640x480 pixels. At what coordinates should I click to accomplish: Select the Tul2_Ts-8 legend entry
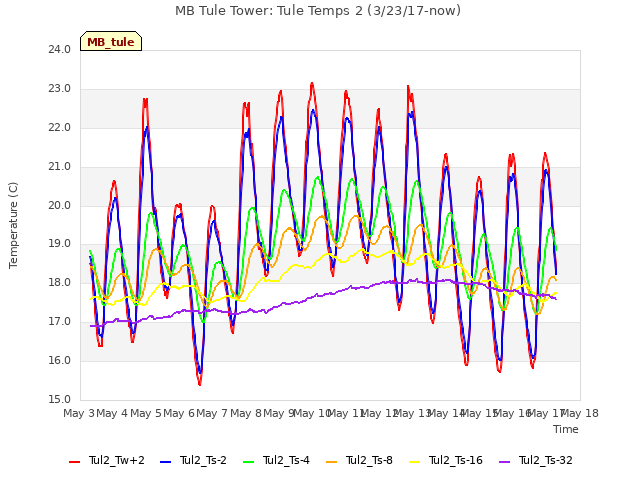(x=359, y=461)
